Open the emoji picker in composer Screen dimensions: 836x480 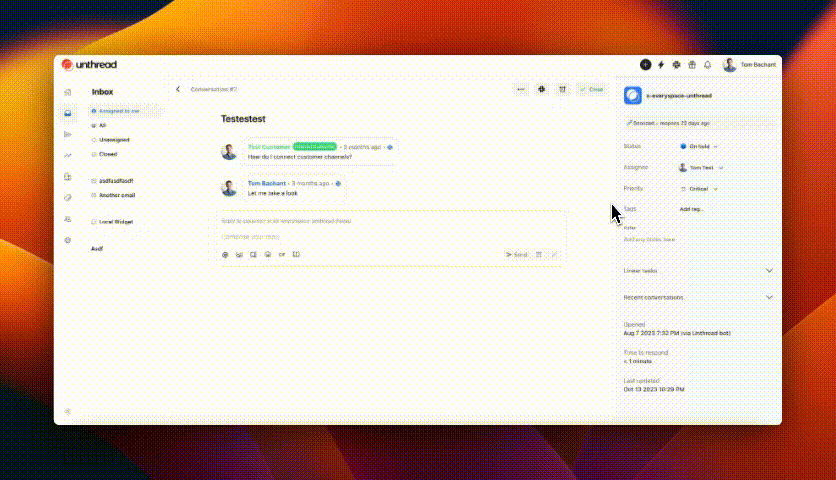pos(268,255)
